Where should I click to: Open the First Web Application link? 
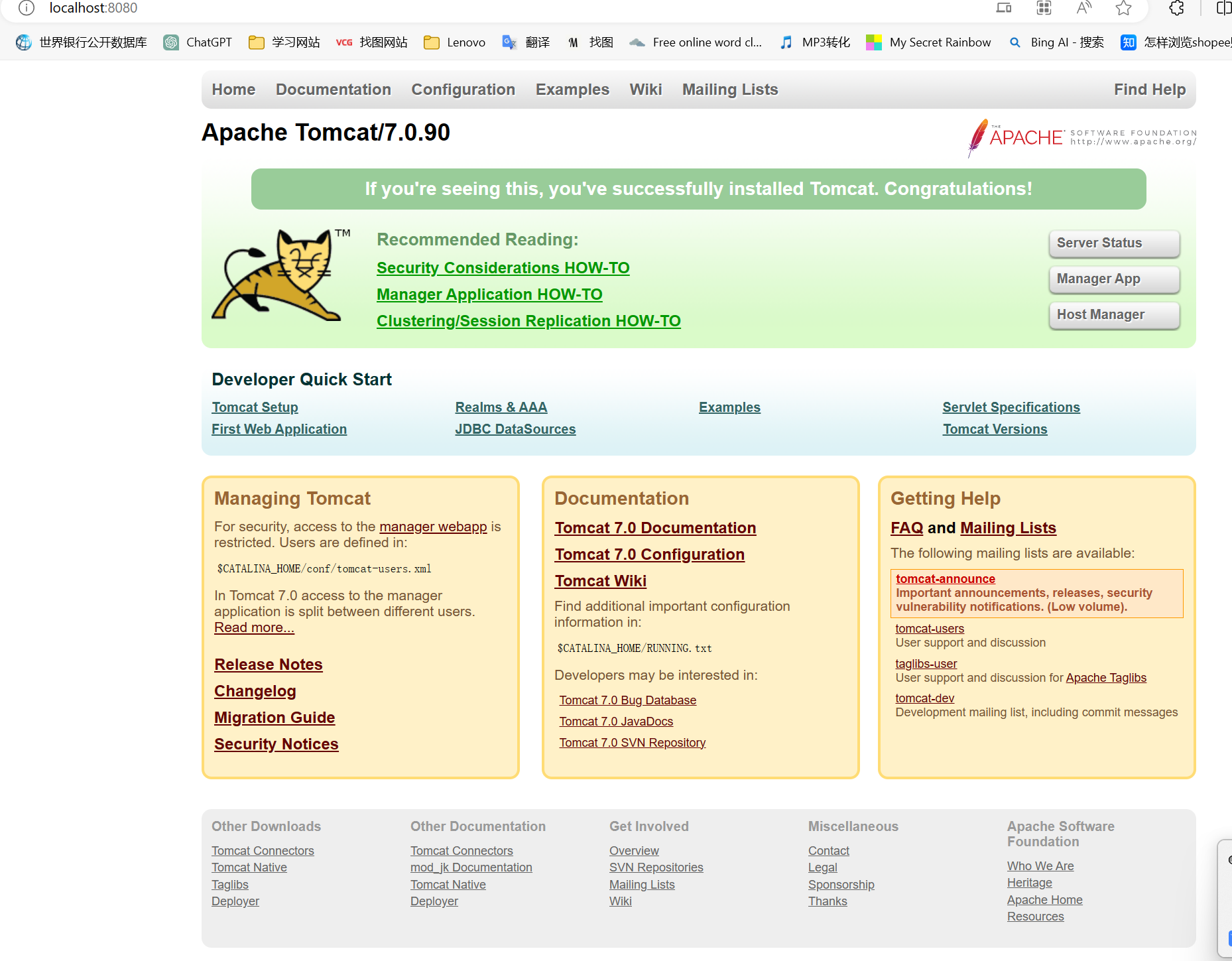[279, 429]
